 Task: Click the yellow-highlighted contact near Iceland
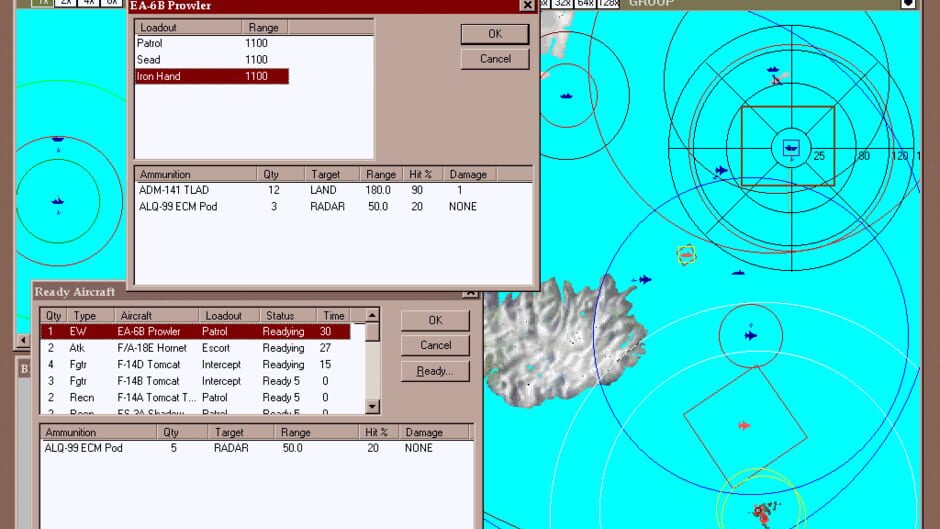[x=686, y=255]
